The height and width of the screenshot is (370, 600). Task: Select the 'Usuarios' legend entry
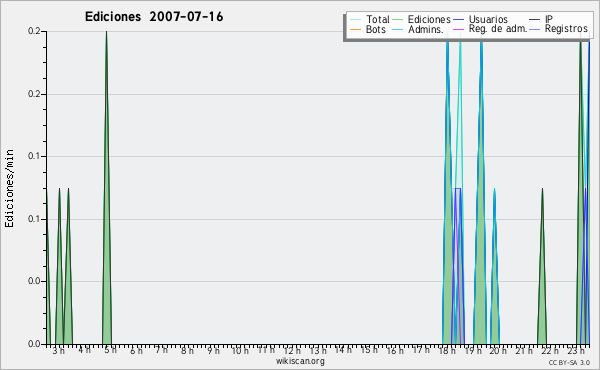[x=481, y=19]
